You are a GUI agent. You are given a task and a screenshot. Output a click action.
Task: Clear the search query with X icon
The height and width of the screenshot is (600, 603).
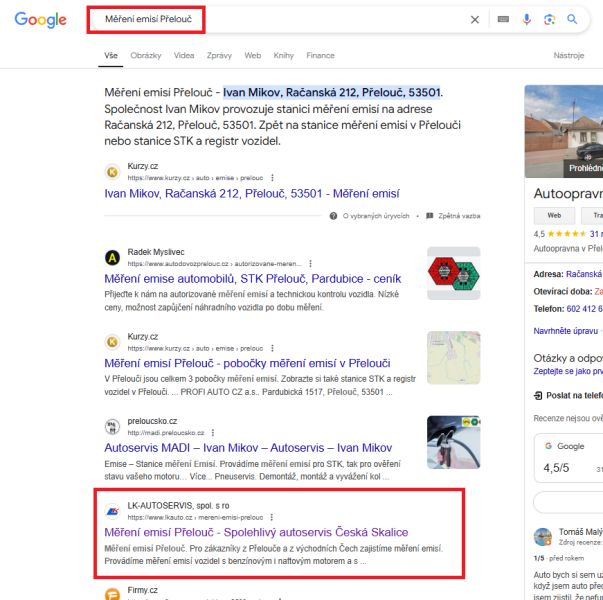(x=475, y=20)
